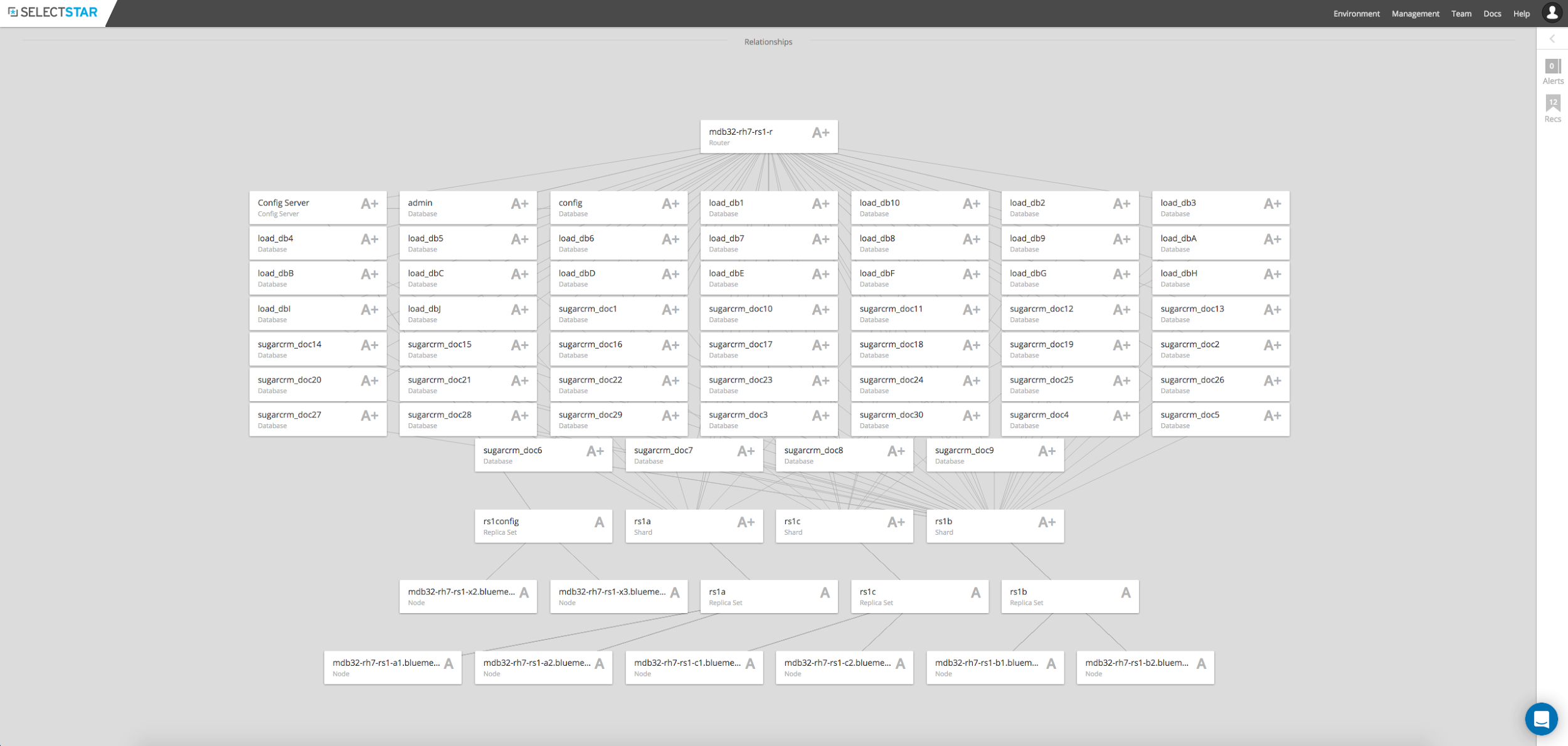Image resolution: width=1568 pixels, height=746 pixels.
Task: Click A+ grade on mdb32-rh7-rs1-r router
Action: click(x=820, y=133)
